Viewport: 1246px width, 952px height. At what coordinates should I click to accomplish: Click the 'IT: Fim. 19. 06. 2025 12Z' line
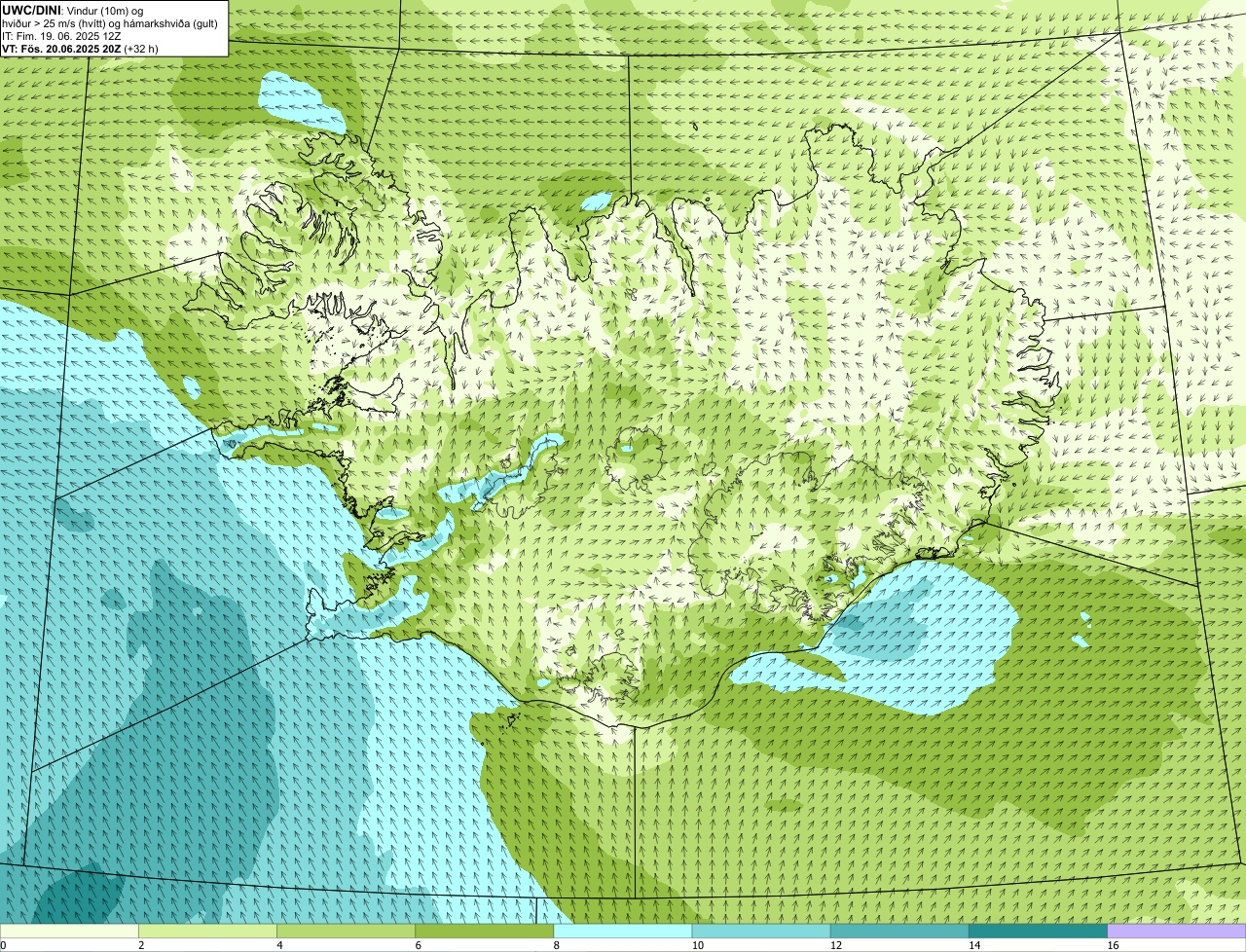coord(62,36)
